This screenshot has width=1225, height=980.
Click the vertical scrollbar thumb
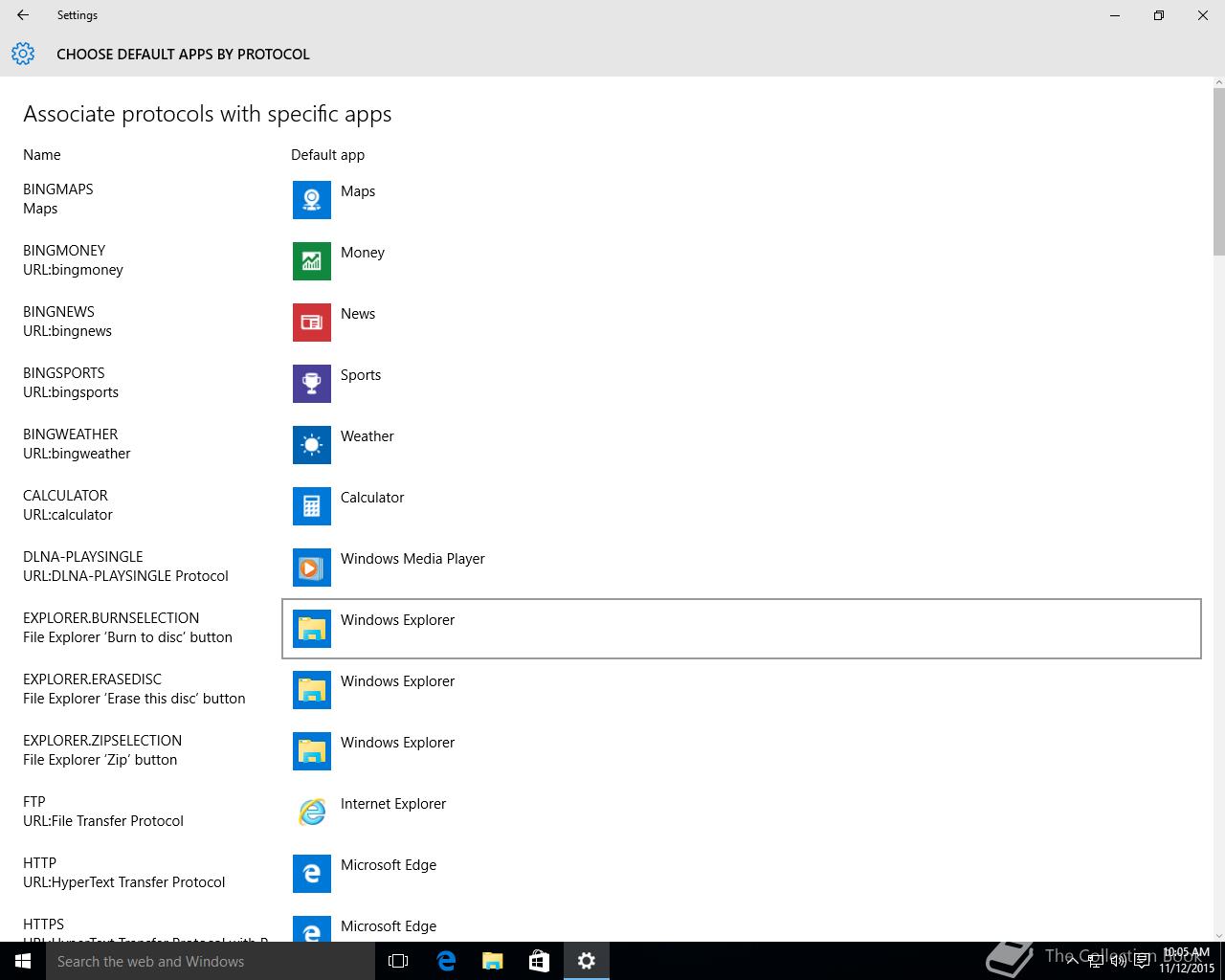[1218, 172]
